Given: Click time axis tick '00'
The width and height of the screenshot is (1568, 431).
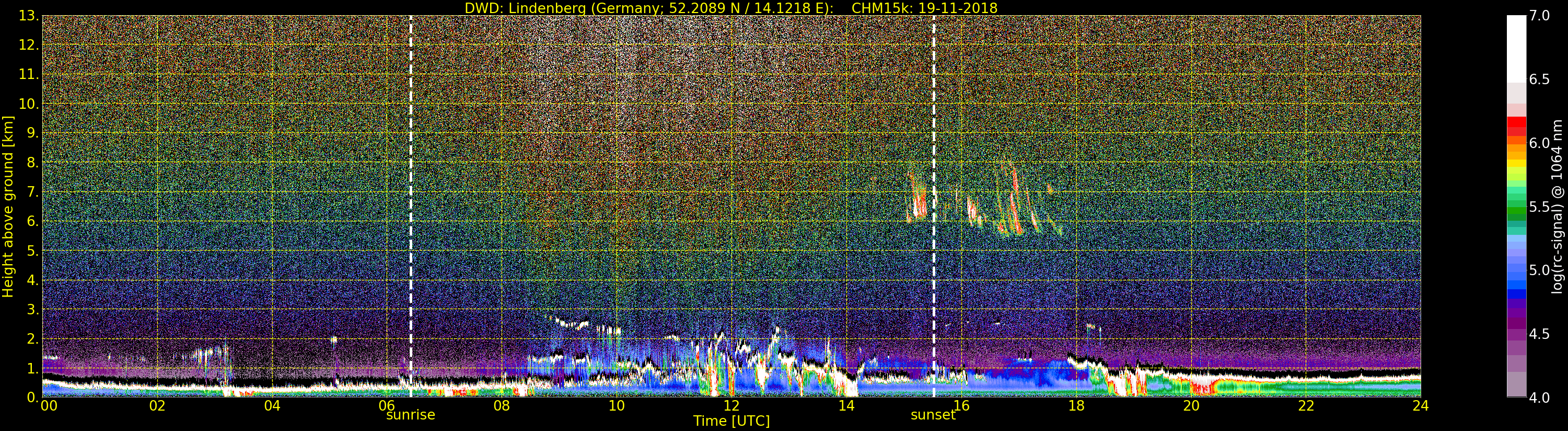Looking at the screenshot, I should tap(49, 405).
